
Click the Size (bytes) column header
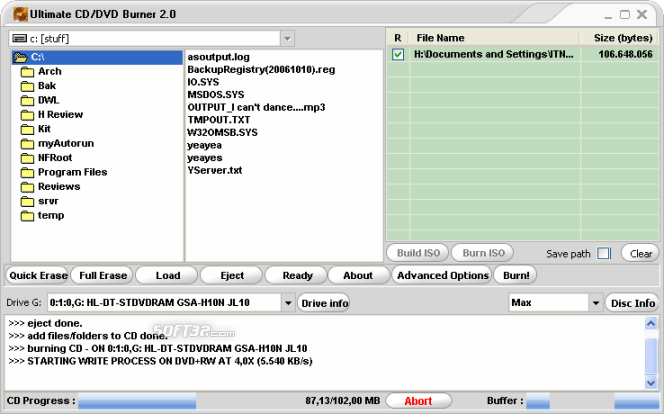[x=620, y=38]
